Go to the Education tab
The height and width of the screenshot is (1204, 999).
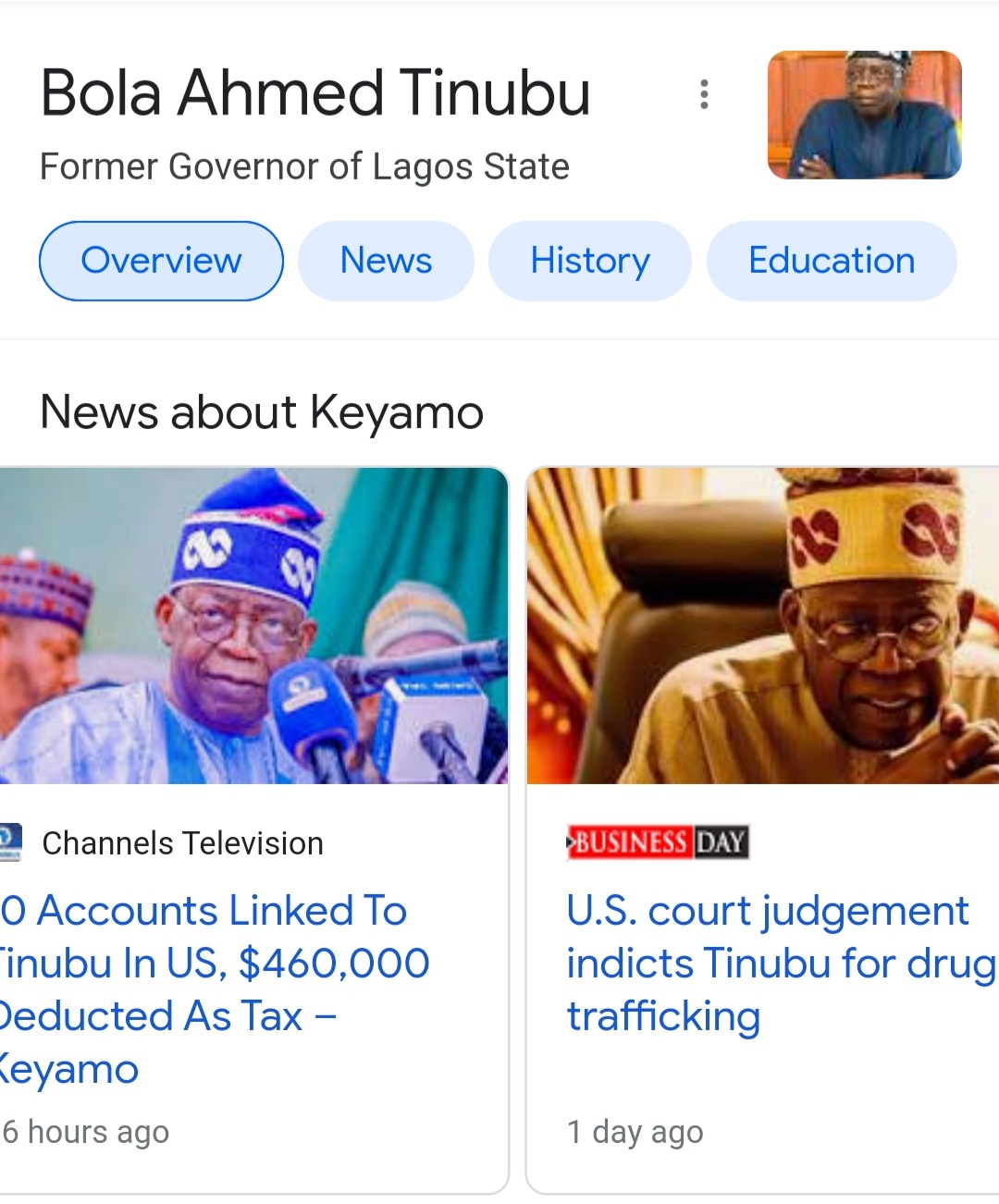pyautogui.click(x=831, y=261)
